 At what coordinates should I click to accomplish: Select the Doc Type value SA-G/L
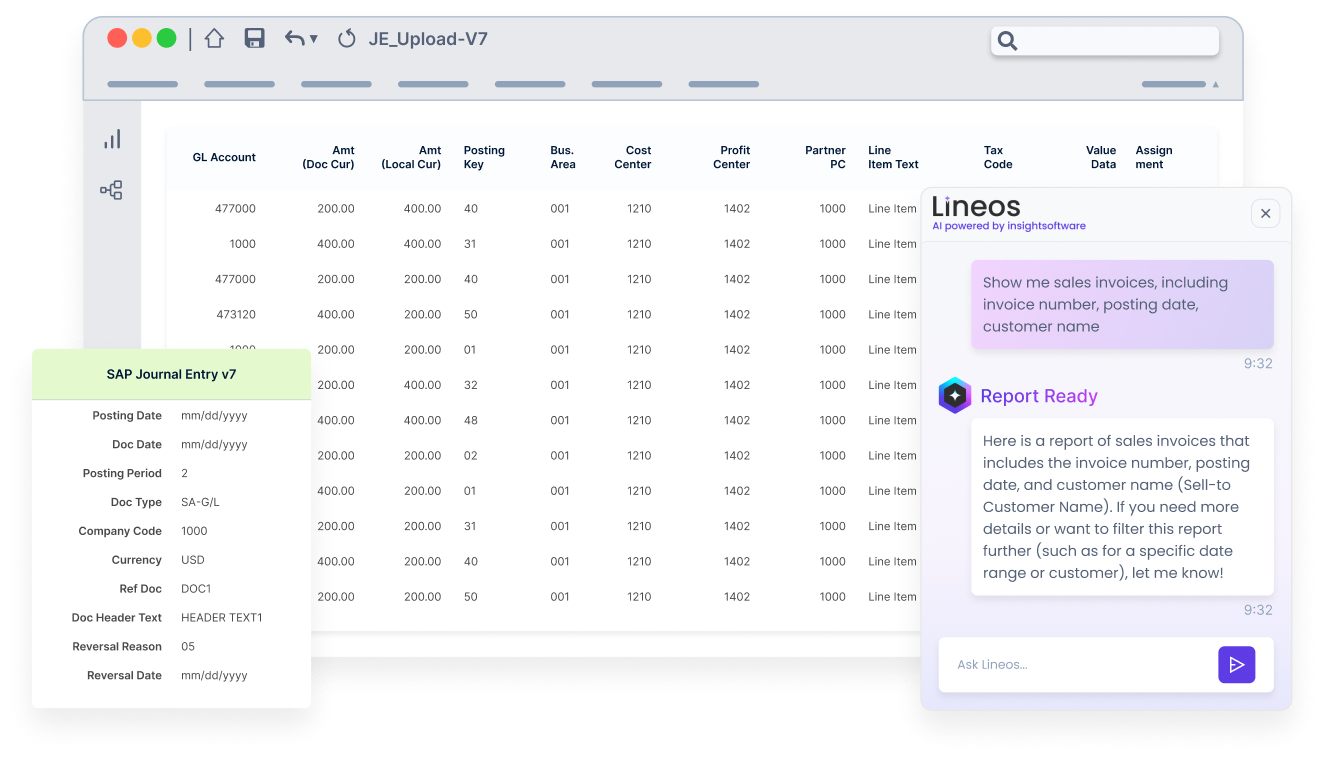point(200,502)
